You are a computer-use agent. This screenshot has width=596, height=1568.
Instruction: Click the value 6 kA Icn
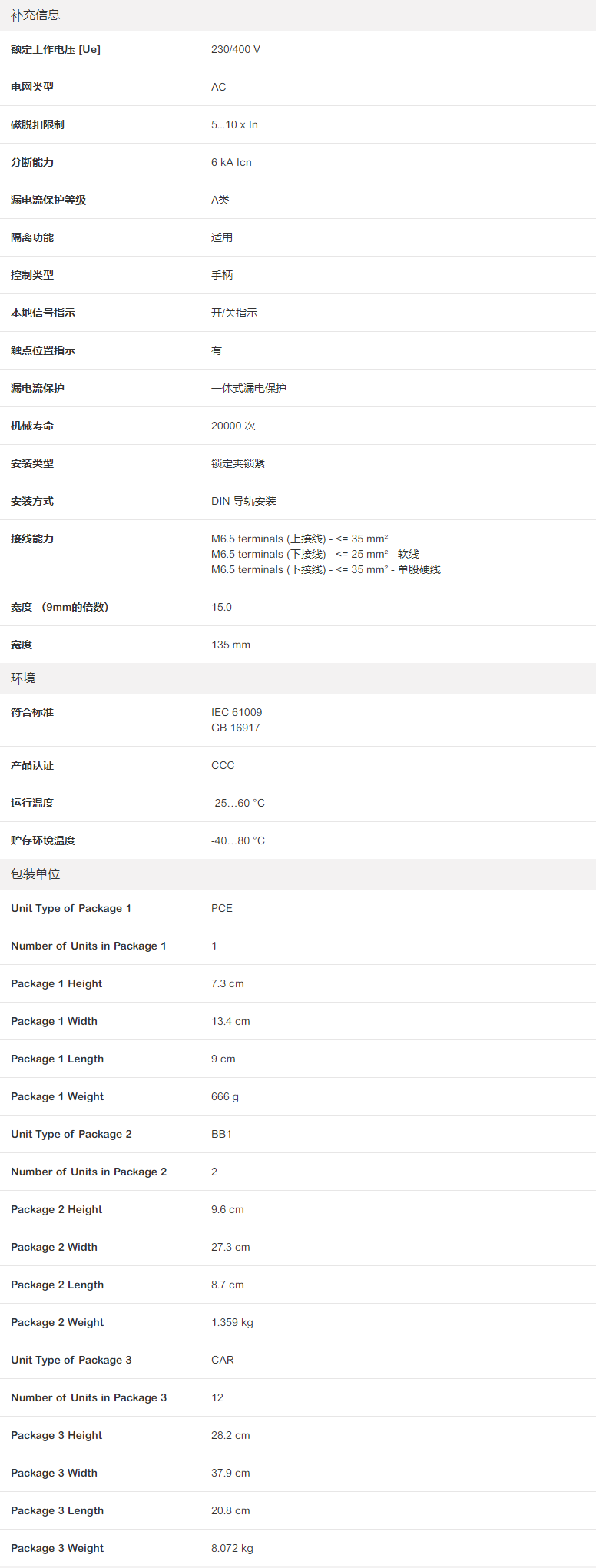point(231,162)
